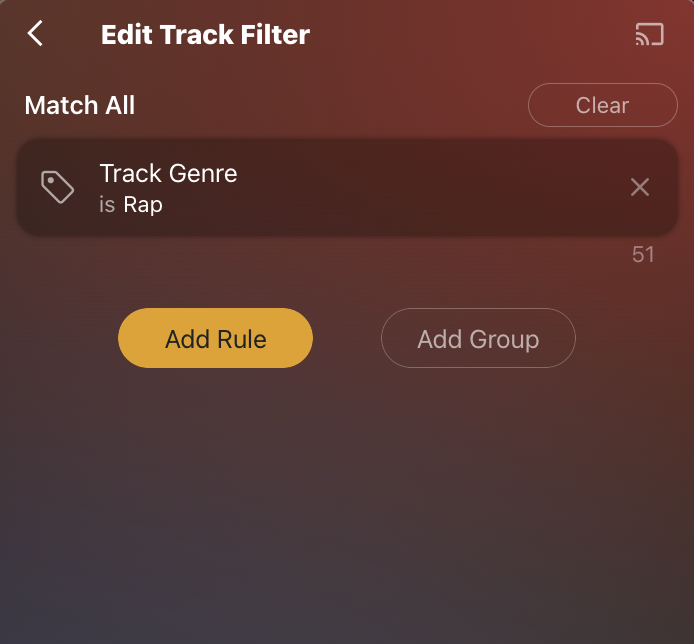Click the word "Filter" in page heading
Image resolution: width=694 pixels, height=644 pixels.
(x=274, y=35)
